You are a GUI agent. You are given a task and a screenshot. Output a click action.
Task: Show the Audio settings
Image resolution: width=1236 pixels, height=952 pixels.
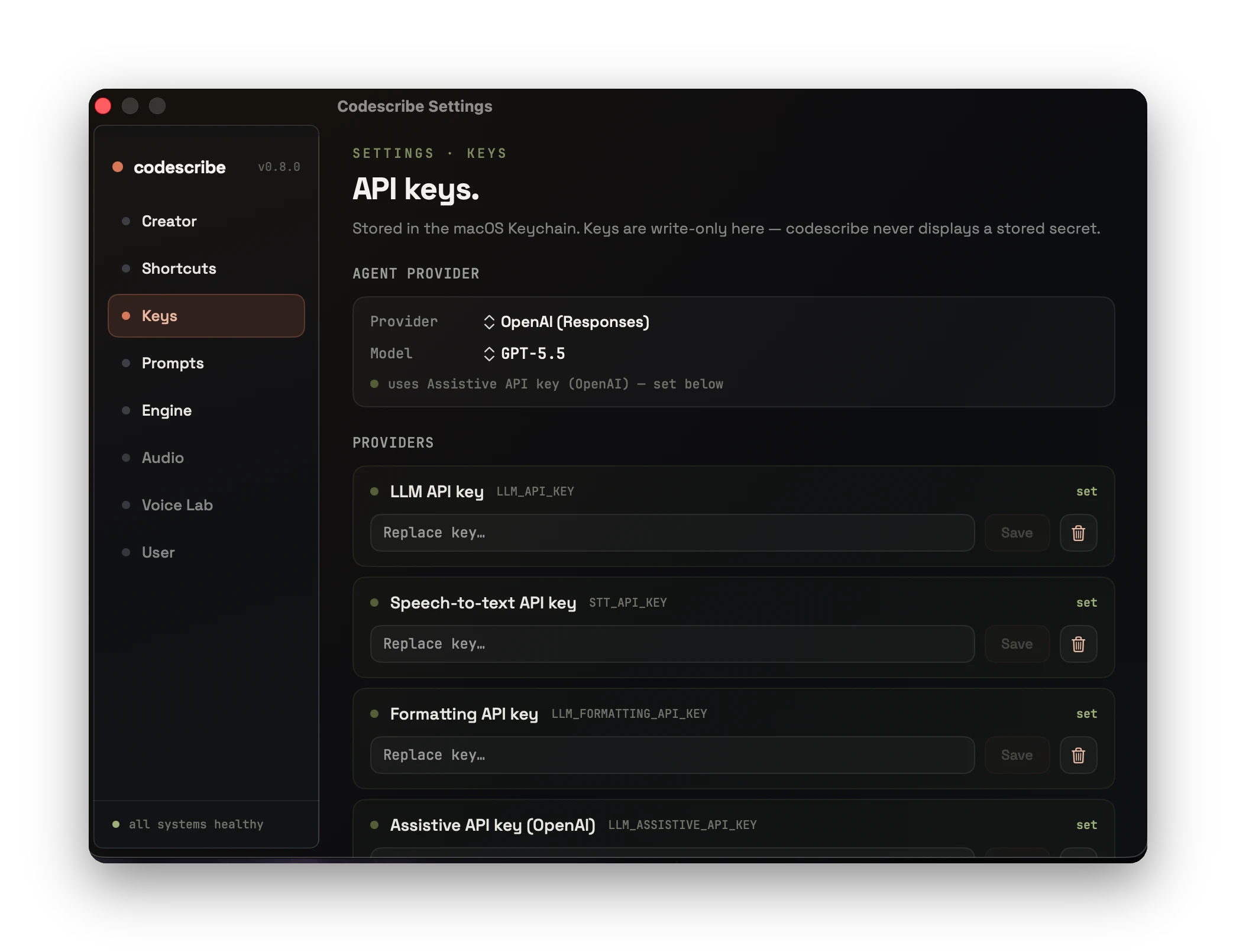coord(206,458)
